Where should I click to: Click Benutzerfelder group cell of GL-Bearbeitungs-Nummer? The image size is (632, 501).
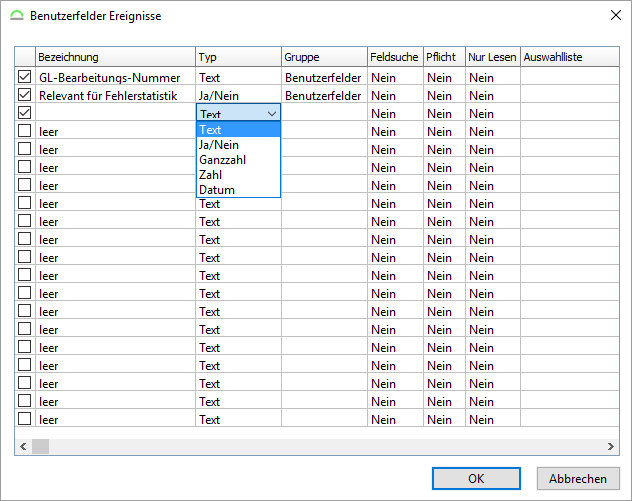(324, 76)
